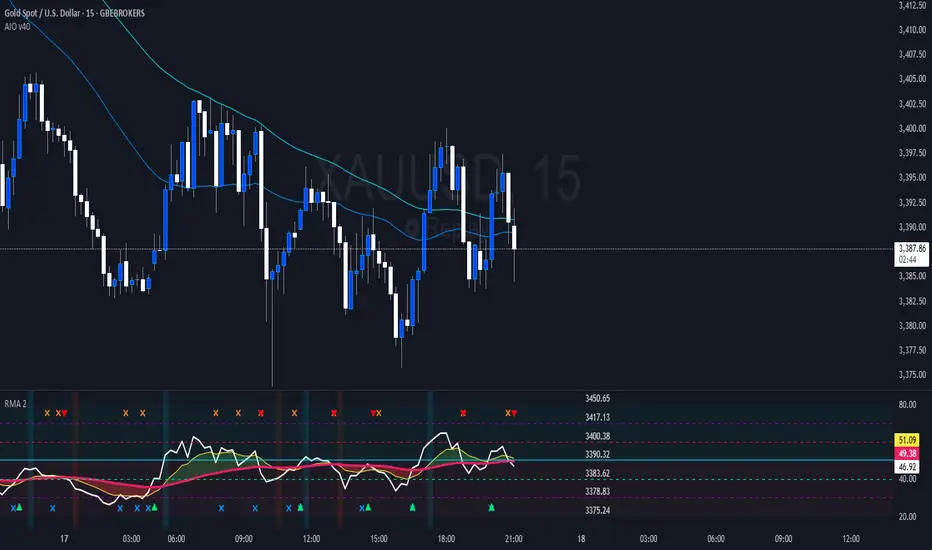Click the 3,412.50 price axis label

[x=912, y=5]
